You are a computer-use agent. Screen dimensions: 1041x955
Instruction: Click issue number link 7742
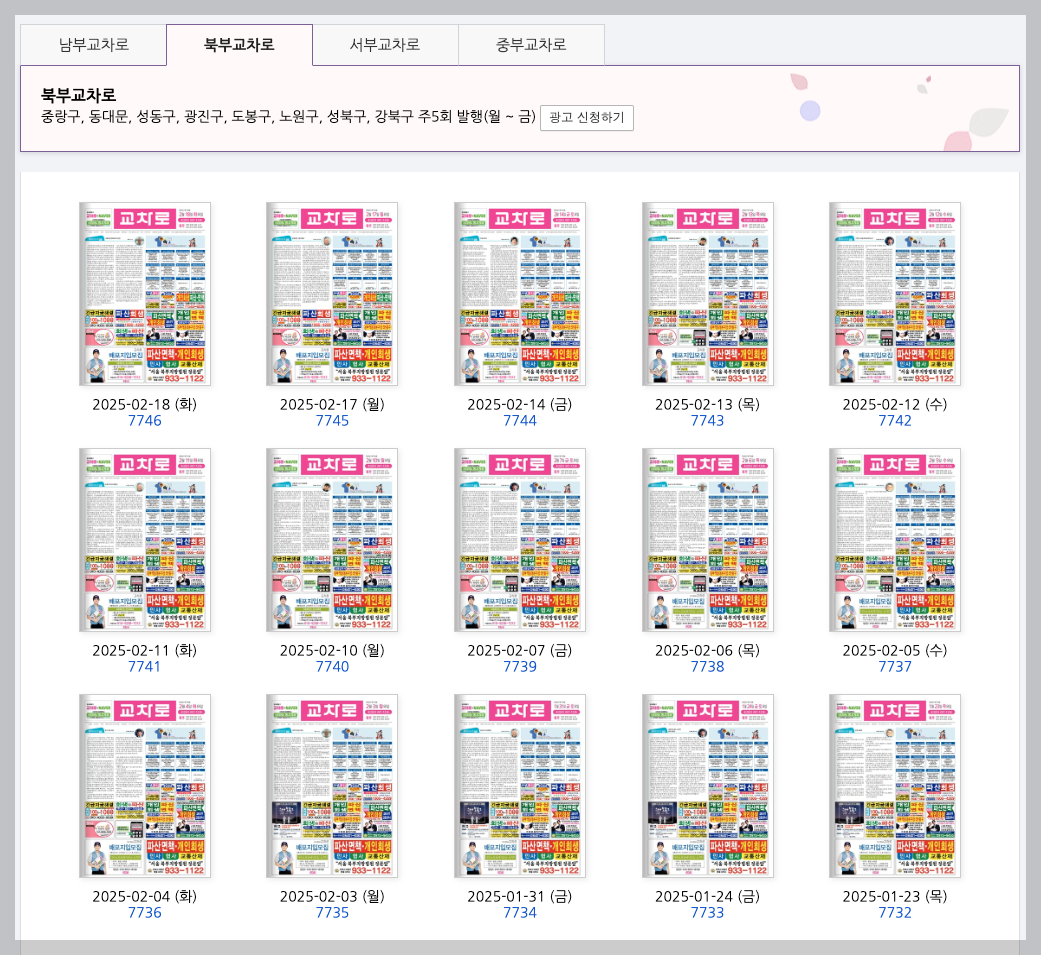pos(895,420)
